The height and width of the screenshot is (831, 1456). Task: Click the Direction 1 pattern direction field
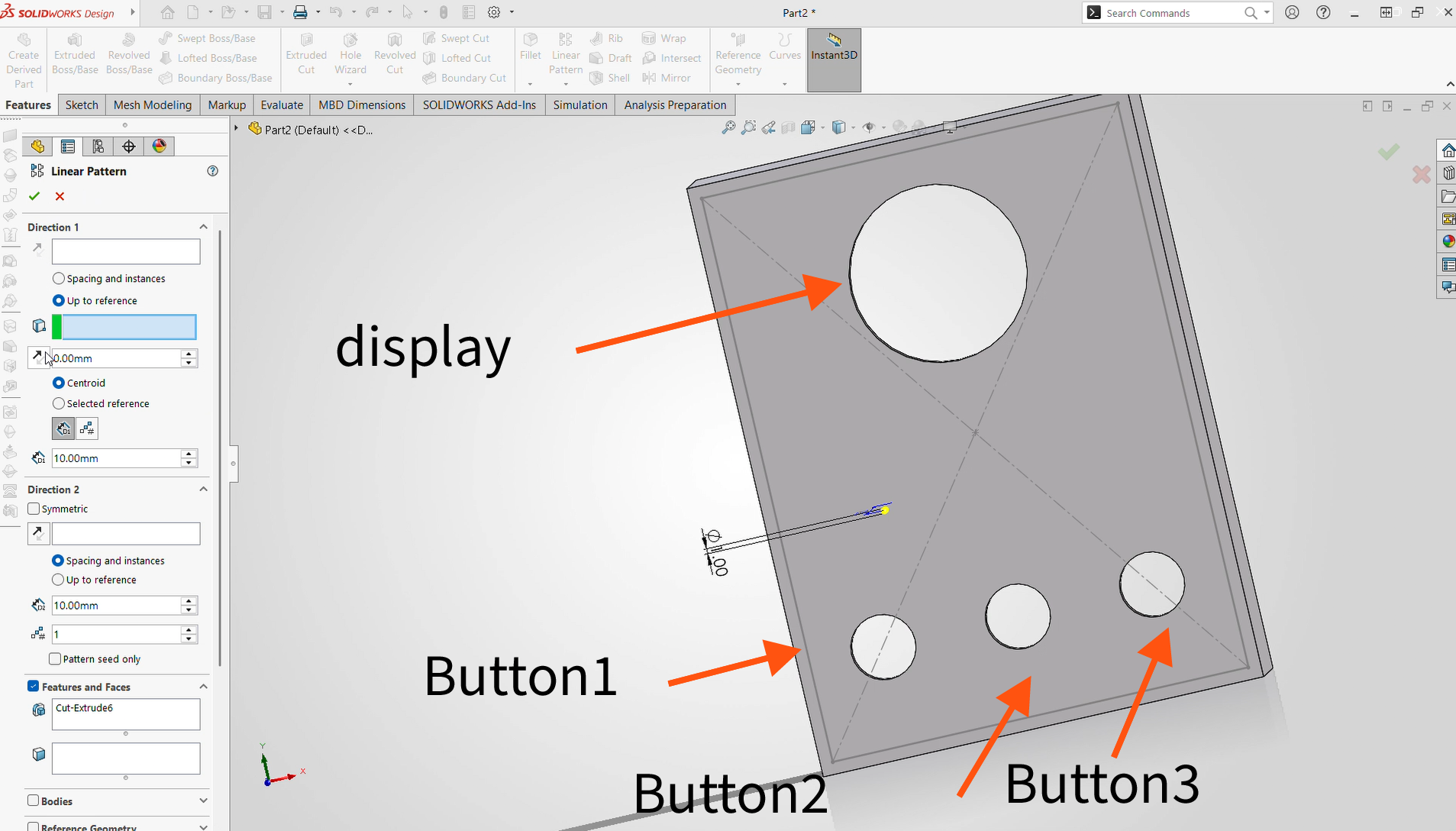(x=126, y=251)
